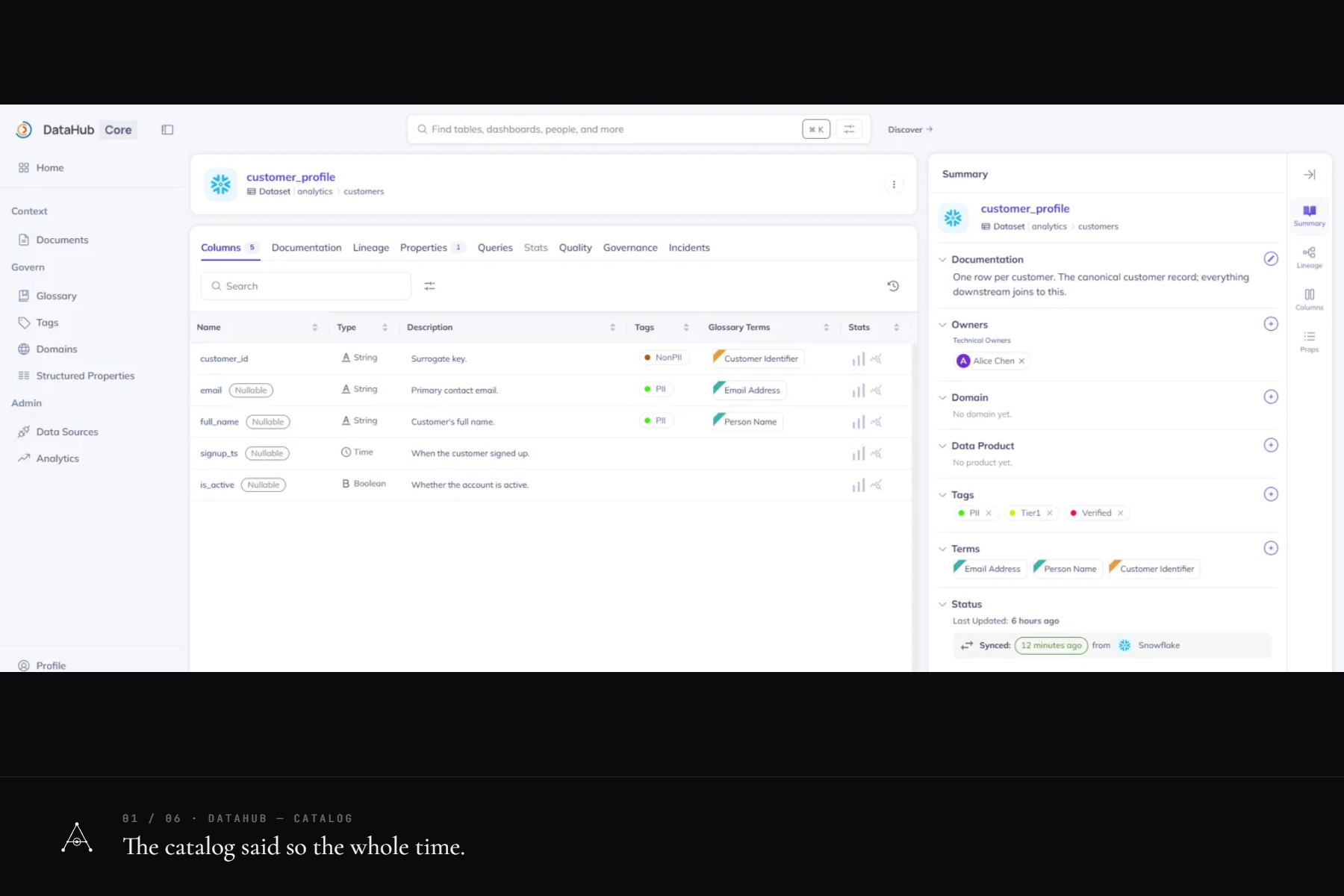Collapse the Documentation section

point(942,260)
